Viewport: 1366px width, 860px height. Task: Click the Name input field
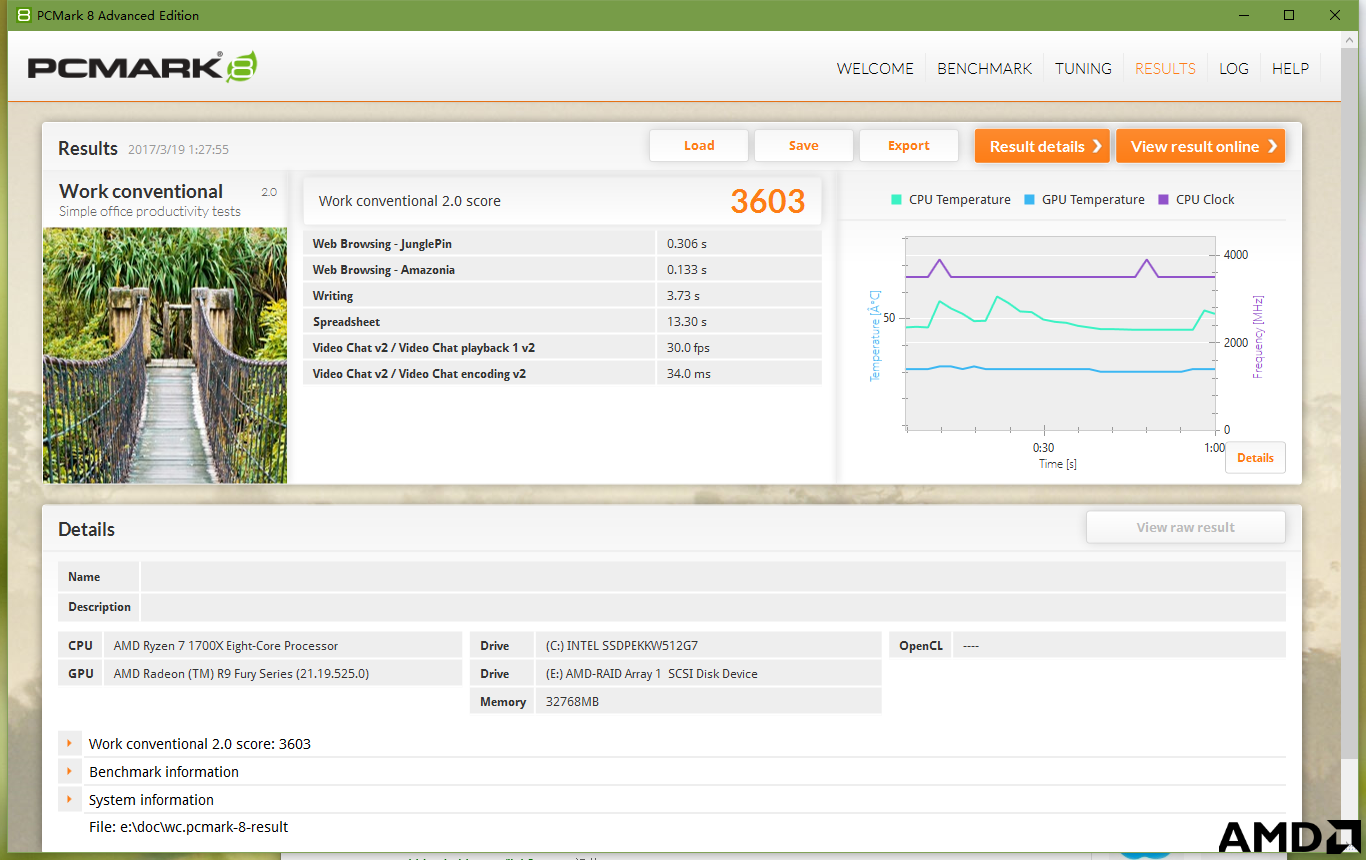(x=713, y=577)
